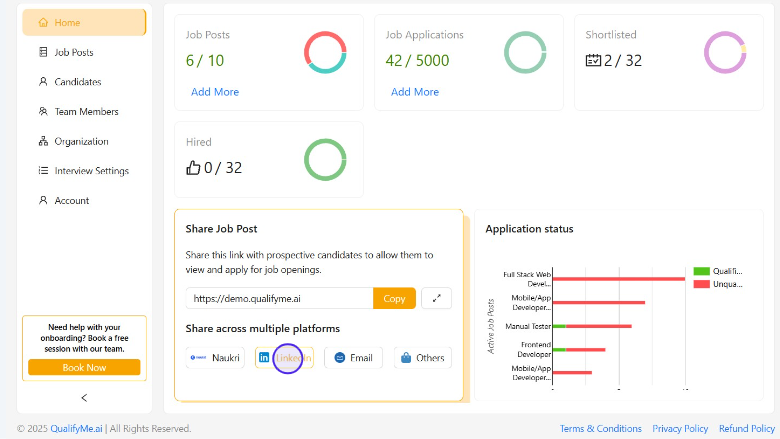Click the Home icon in sidebar
This screenshot has width=780, height=439.
point(42,23)
